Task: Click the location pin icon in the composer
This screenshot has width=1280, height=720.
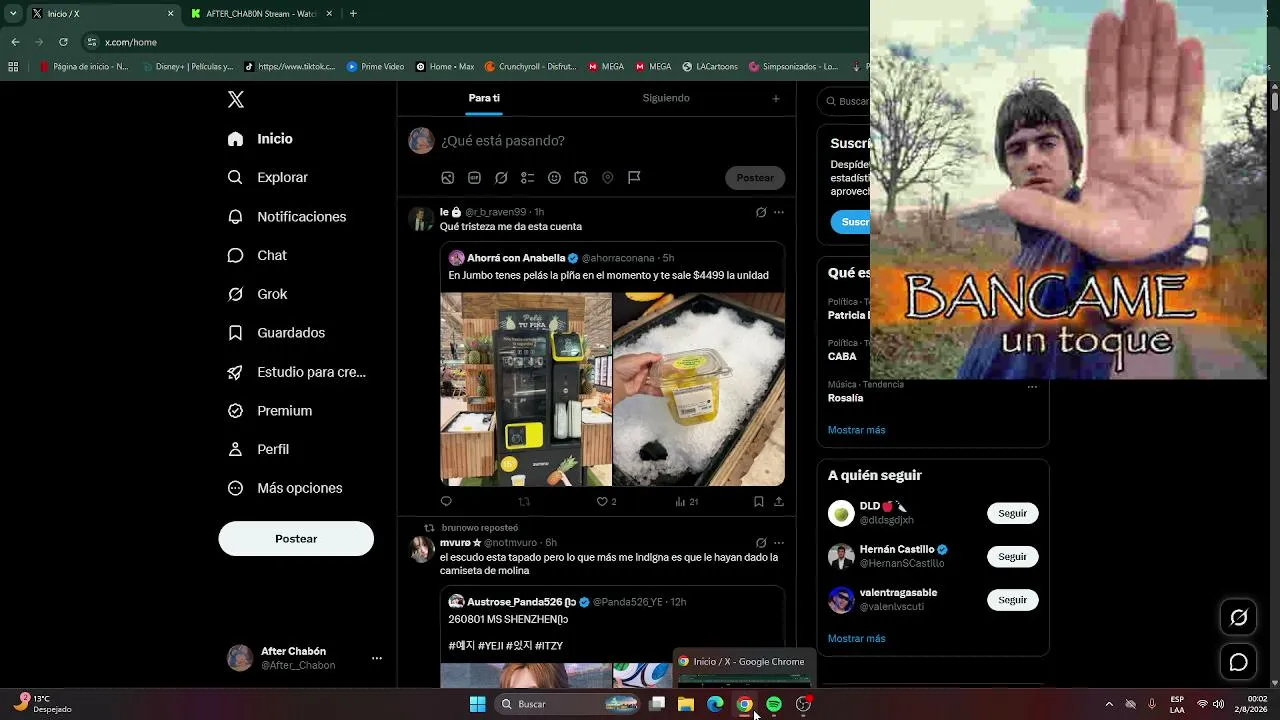Action: [607, 178]
